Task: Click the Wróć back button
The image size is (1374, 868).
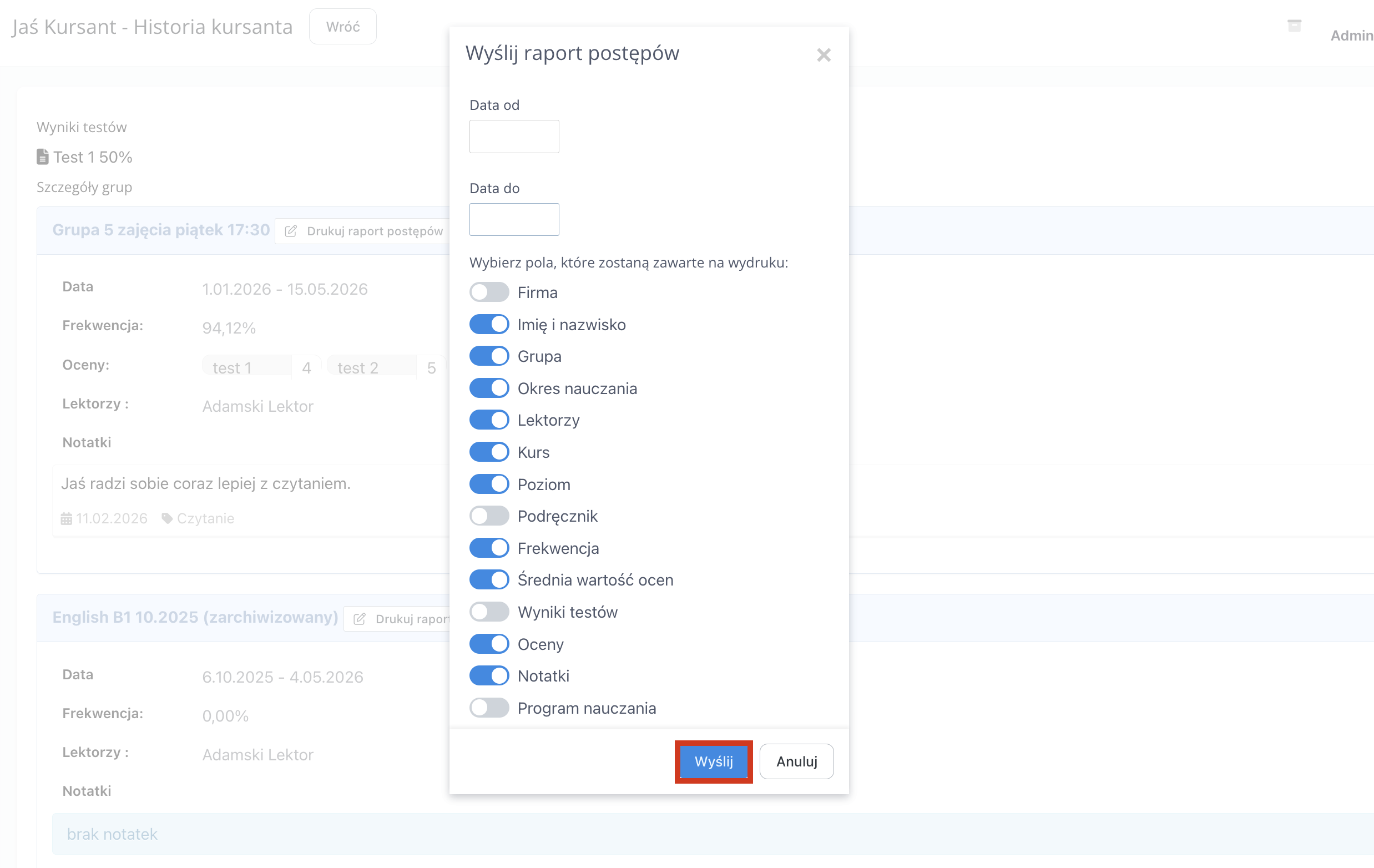Action: pos(342,26)
